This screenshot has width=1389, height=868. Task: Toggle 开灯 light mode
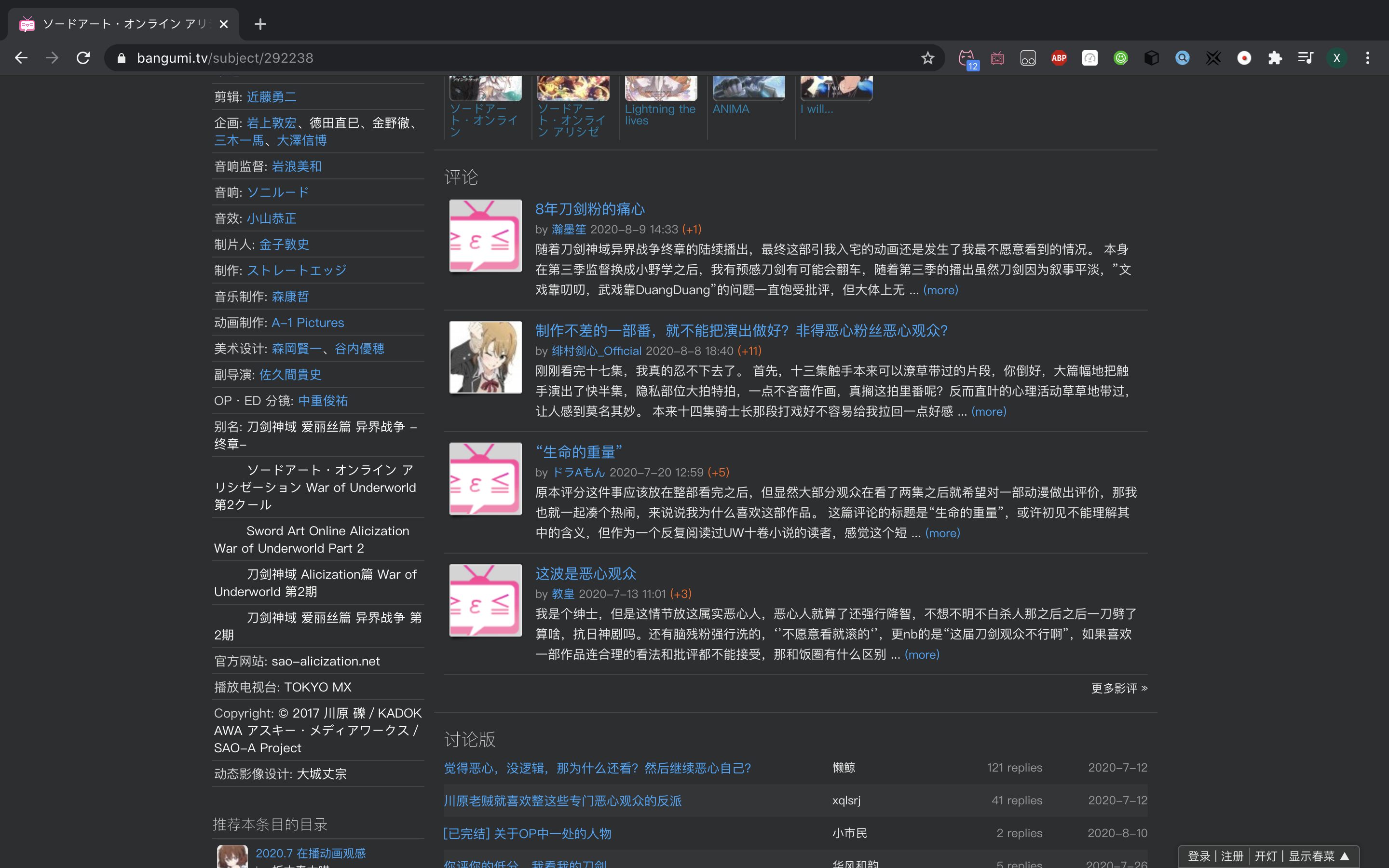[1265, 856]
